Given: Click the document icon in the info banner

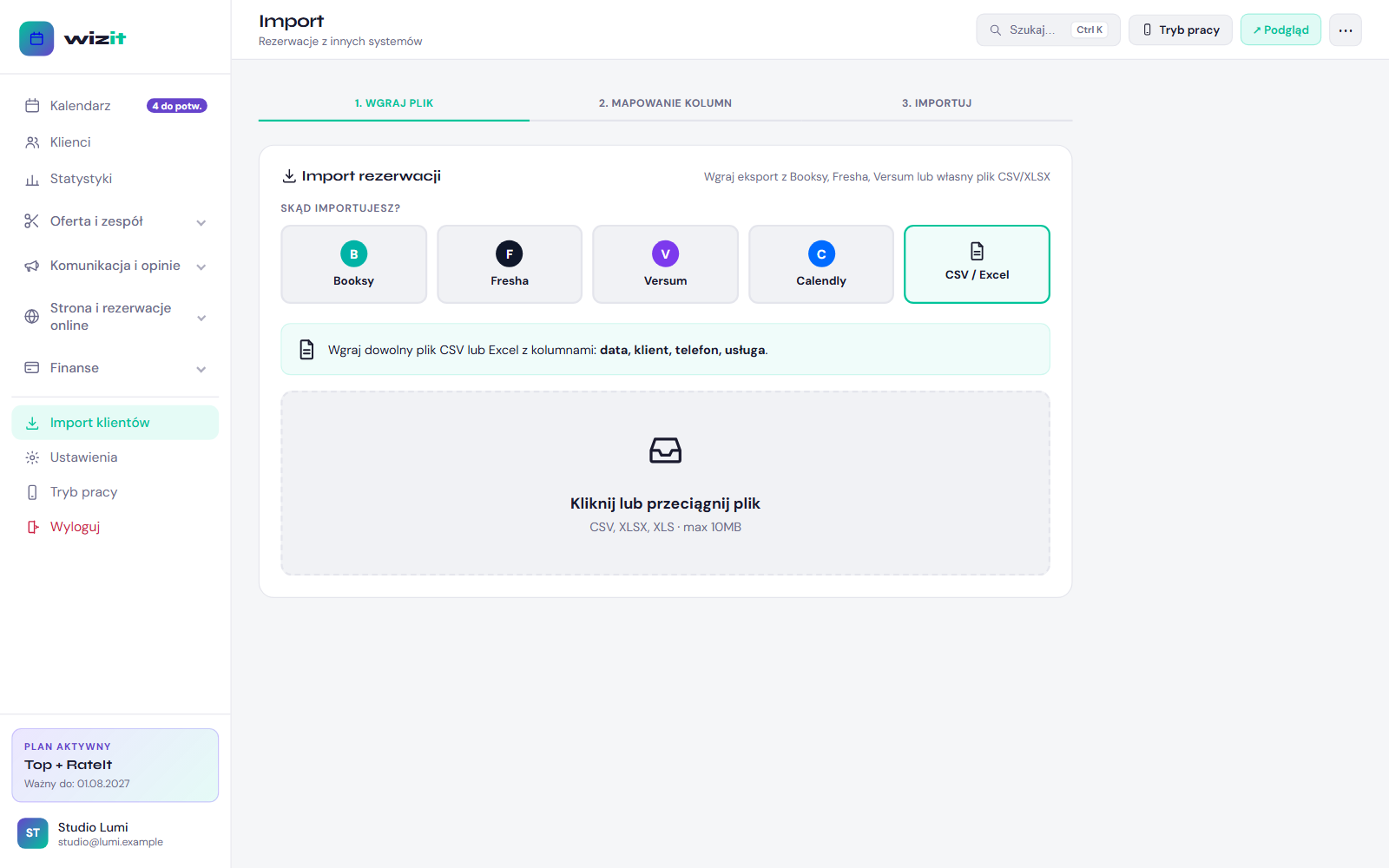Looking at the screenshot, I should pyautogui.click(x=306, y=350).
